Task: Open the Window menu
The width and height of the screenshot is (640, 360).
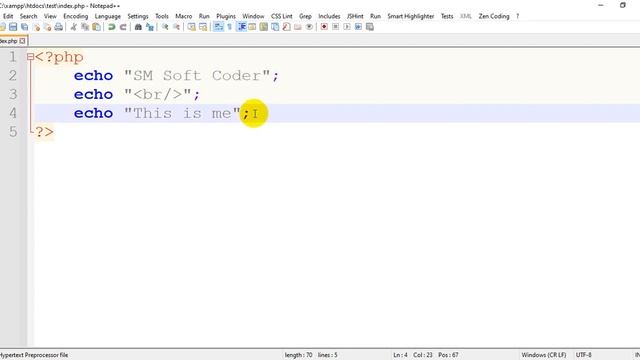Action: click(x=253, y=16)
